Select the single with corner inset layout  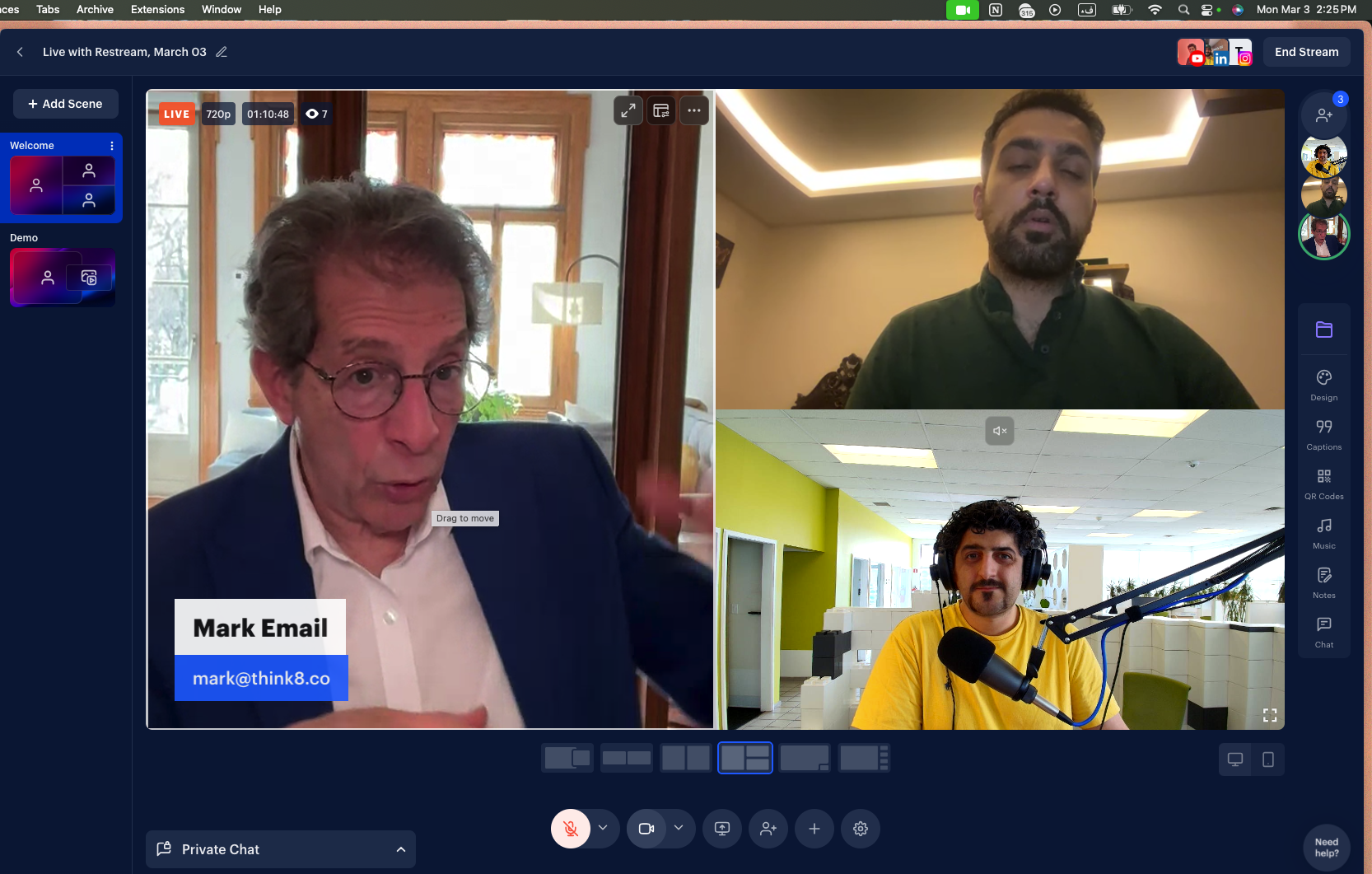(805, 758)
